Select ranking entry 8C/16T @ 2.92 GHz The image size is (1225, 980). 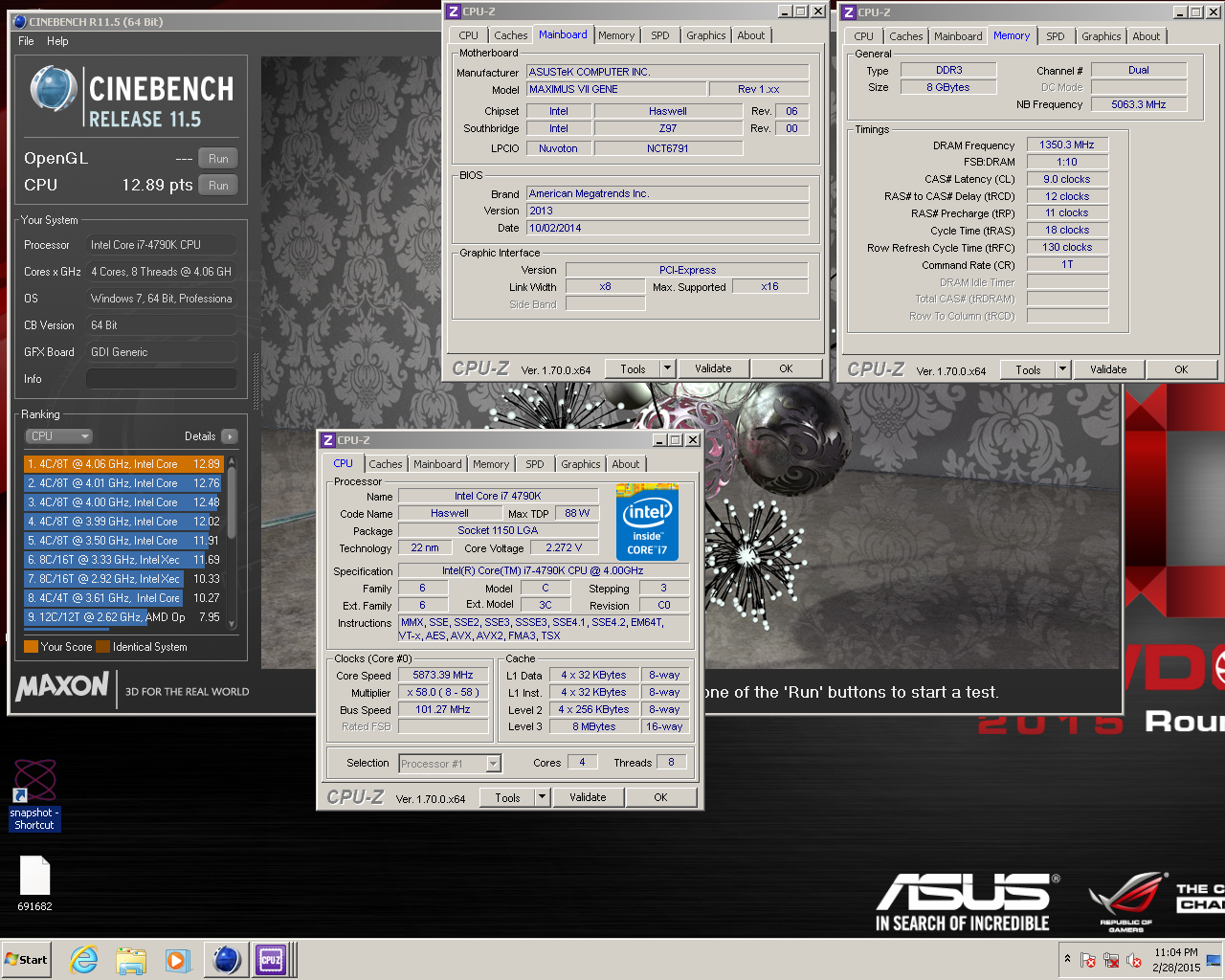tap(123, 579)
